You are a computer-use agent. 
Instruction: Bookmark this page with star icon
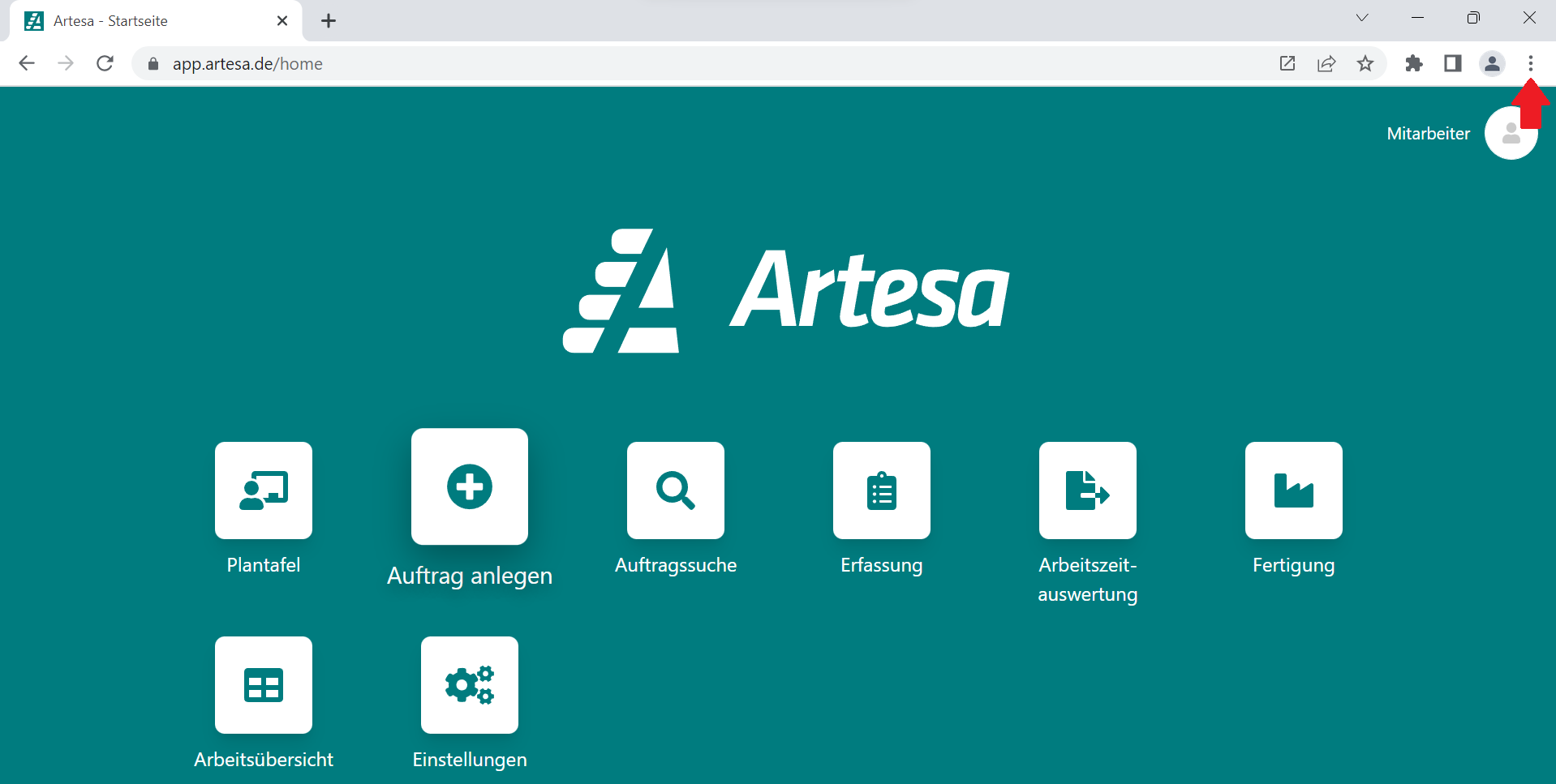pyautogui.click(x=1365, y=63)
